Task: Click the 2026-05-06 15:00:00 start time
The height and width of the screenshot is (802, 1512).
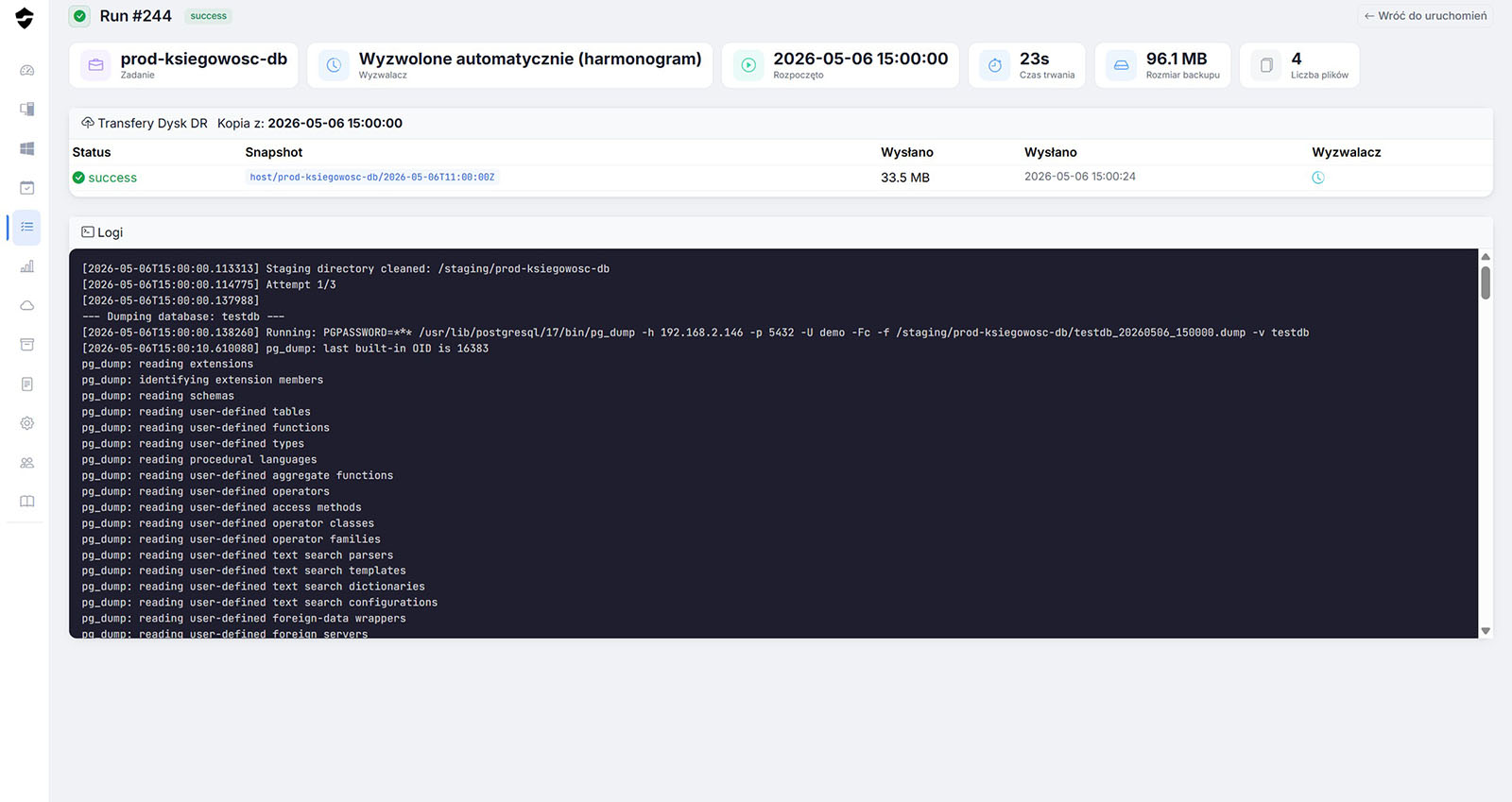Action: tap(861, 59)
